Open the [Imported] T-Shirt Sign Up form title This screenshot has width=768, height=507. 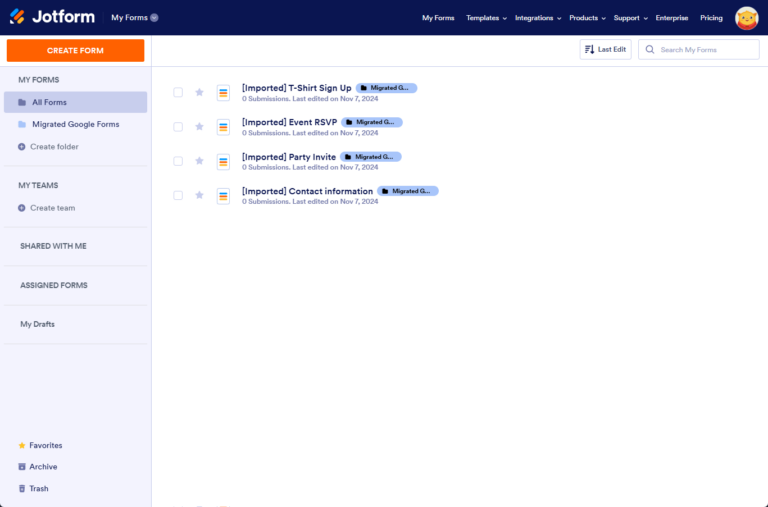coord(296,88)
